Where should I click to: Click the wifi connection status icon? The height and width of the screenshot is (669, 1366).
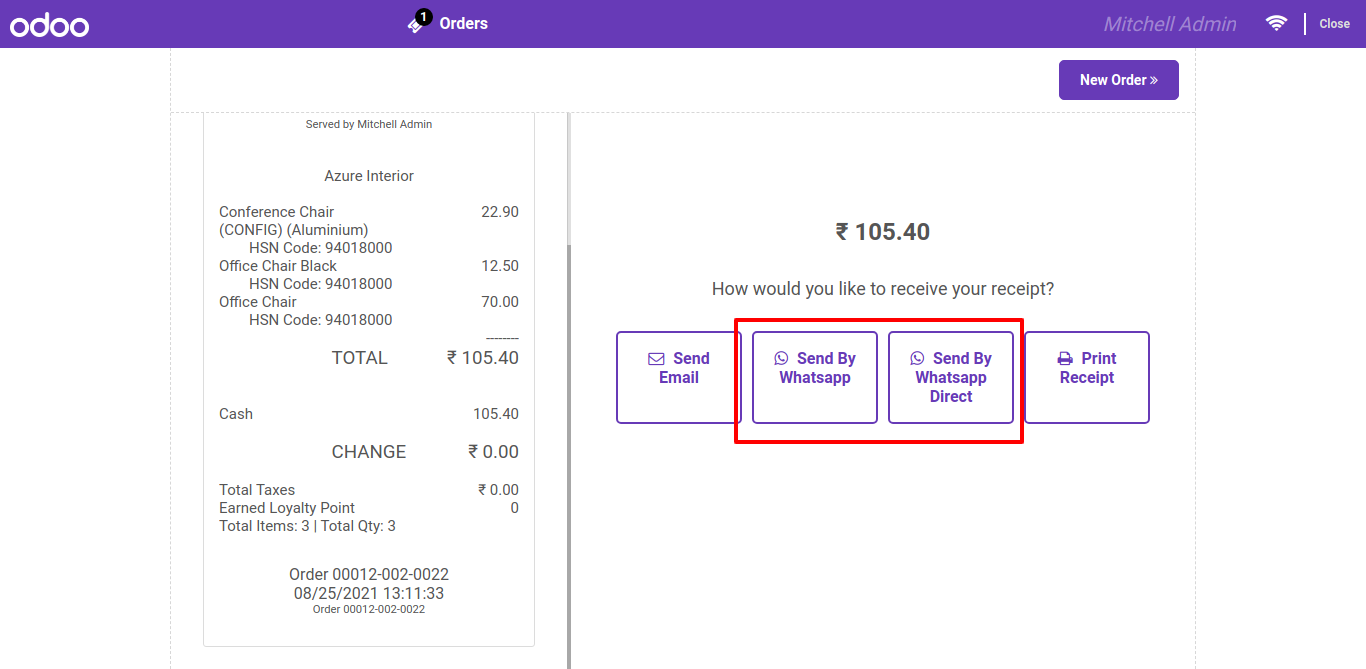tap(1276, 23)
